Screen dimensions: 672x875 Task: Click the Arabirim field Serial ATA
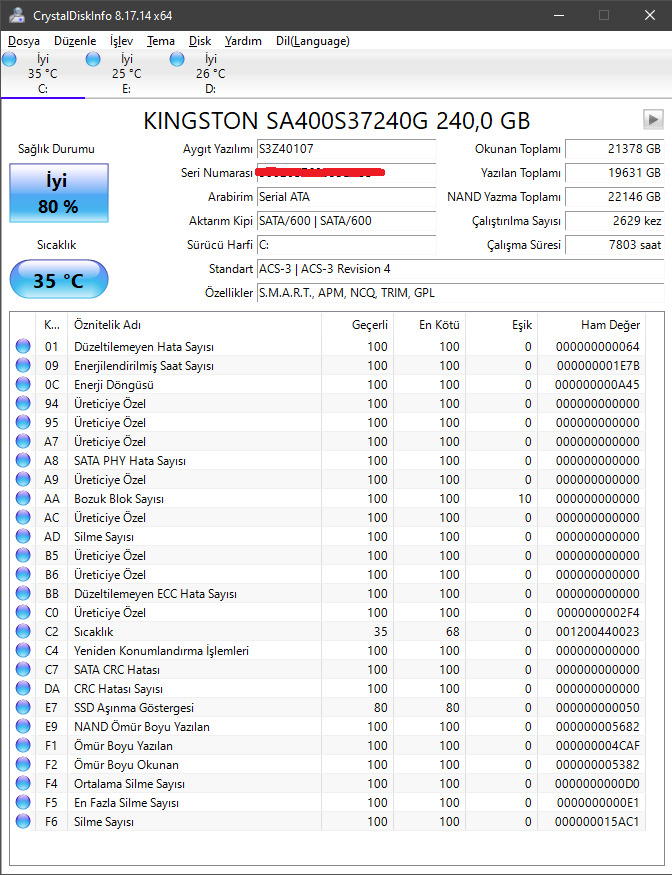click(347, 197)
